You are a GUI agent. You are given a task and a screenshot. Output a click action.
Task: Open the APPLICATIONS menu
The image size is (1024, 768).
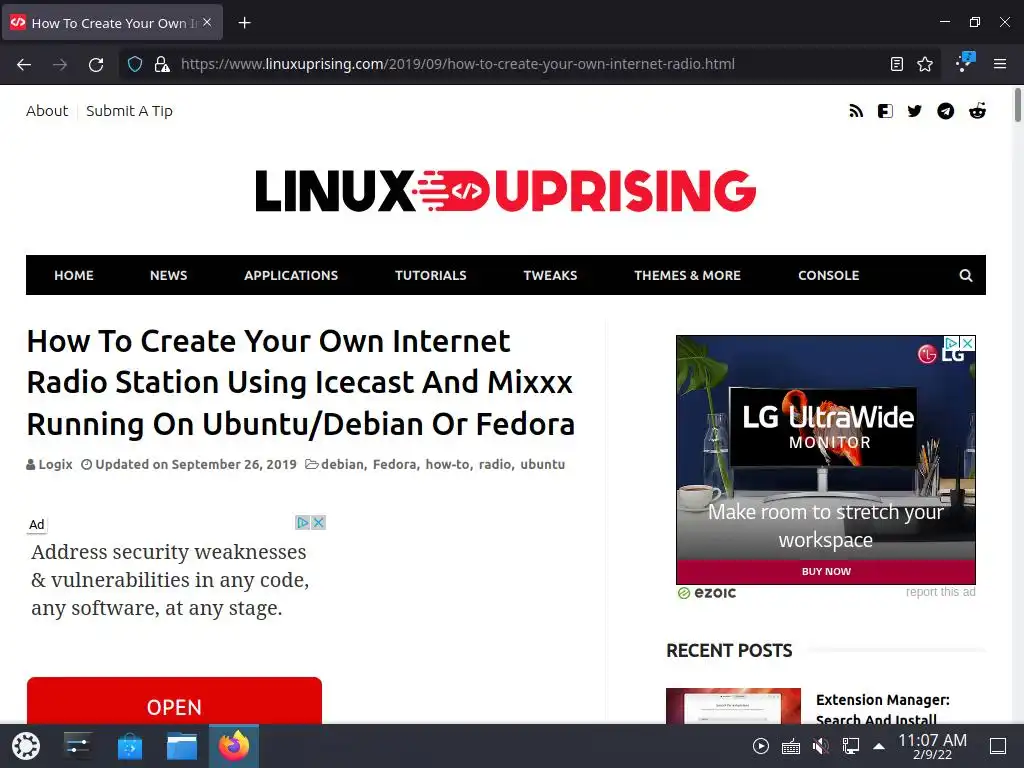coord(291,276)
